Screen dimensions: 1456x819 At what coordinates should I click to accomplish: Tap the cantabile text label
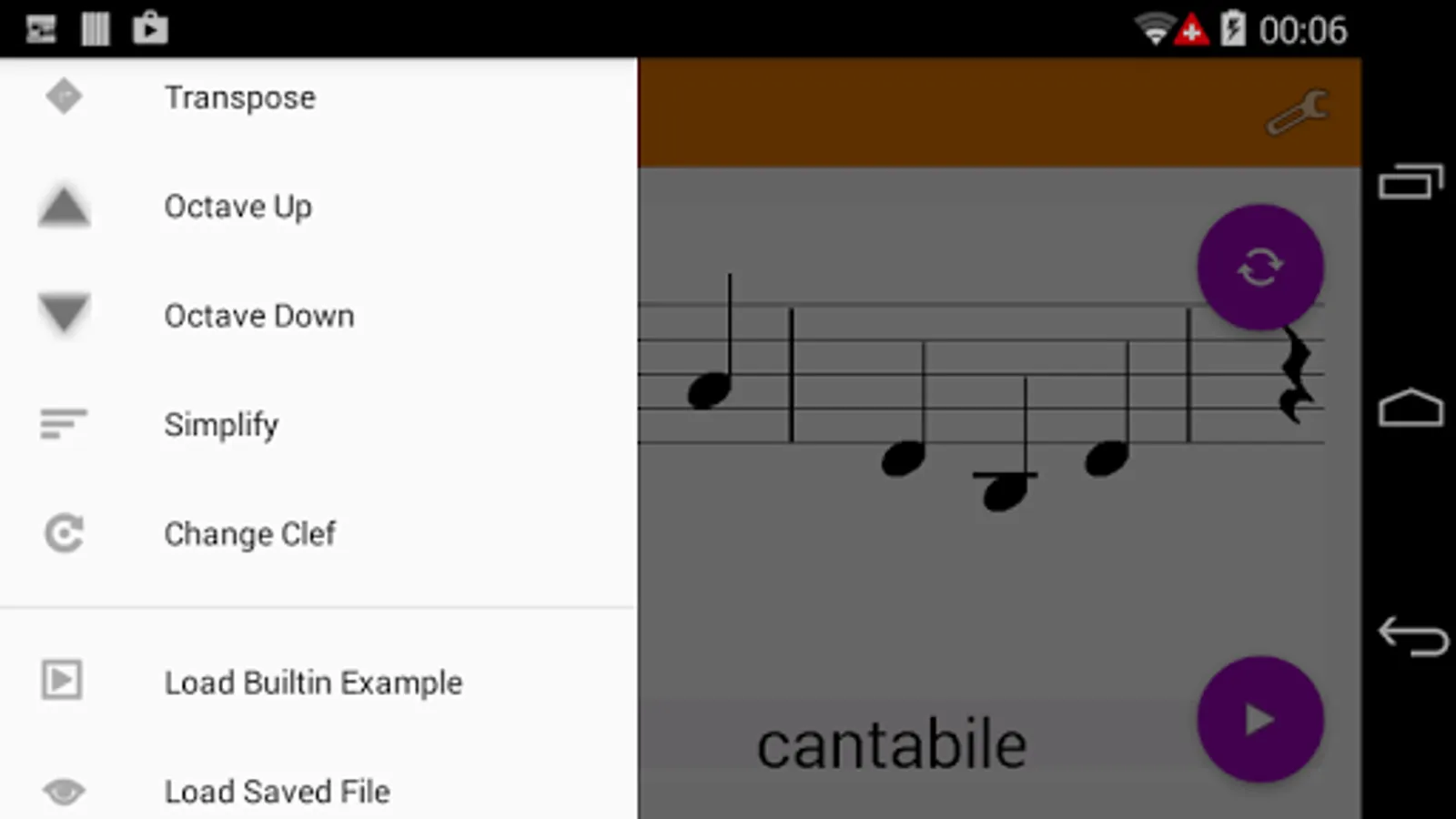[892, 745]
